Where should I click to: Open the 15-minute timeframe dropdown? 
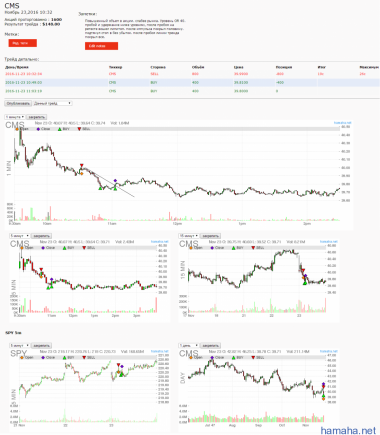pos(189,236)
